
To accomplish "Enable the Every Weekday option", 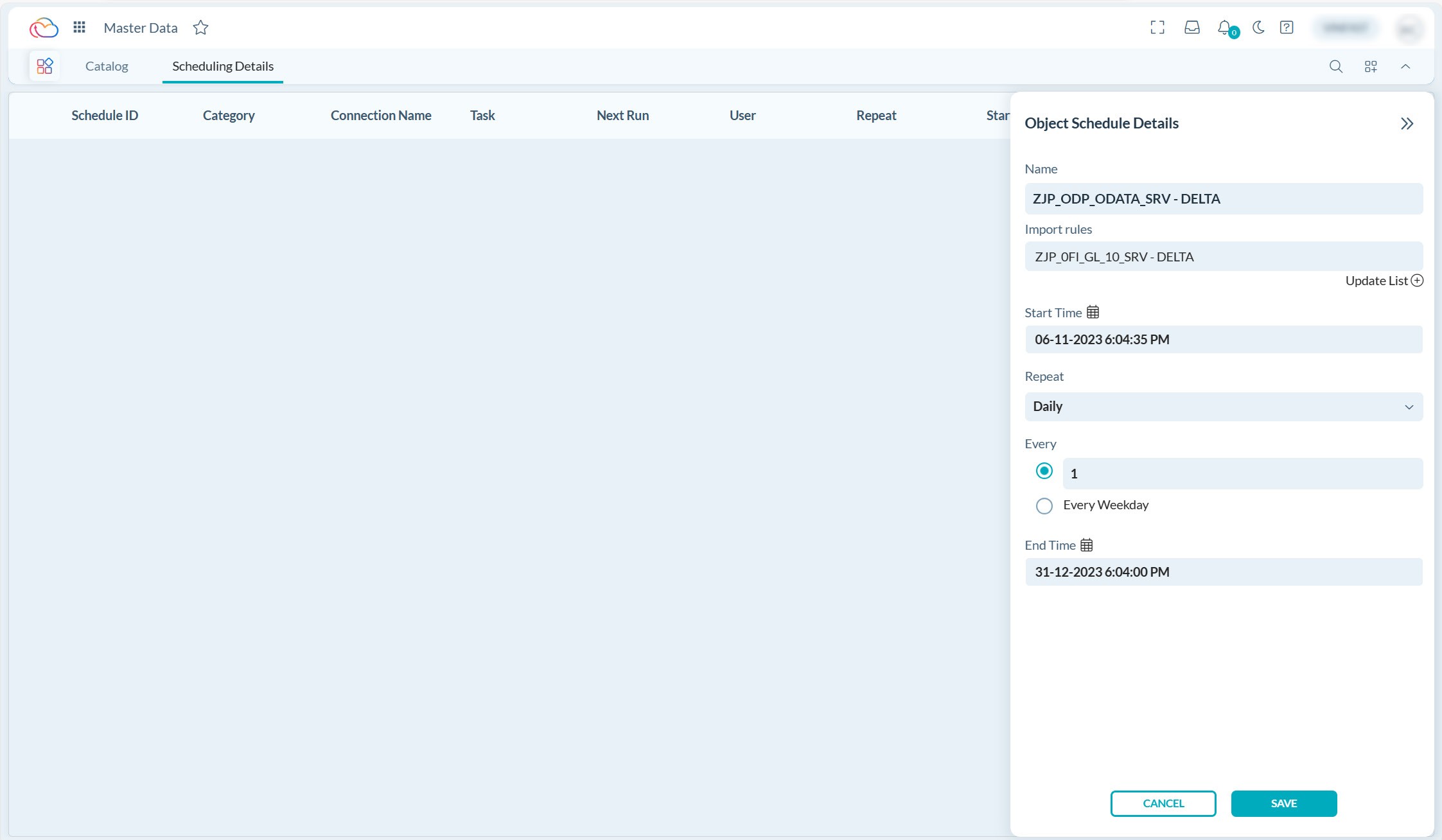I will (x=1044, y=505).
